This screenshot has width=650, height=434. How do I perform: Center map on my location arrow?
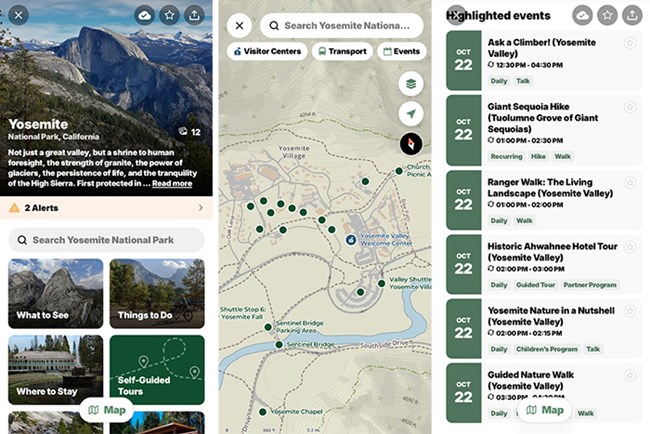click(411, 114)
